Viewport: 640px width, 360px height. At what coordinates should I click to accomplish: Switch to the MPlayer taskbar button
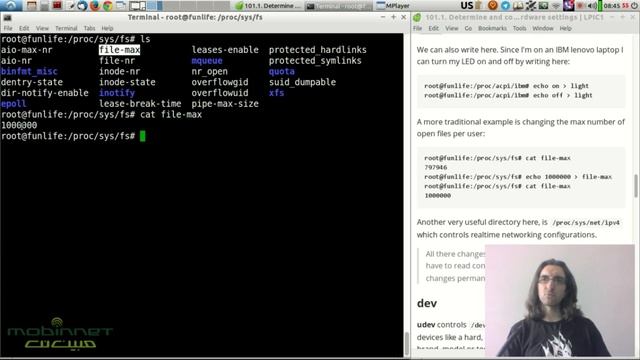coord(393,6)
